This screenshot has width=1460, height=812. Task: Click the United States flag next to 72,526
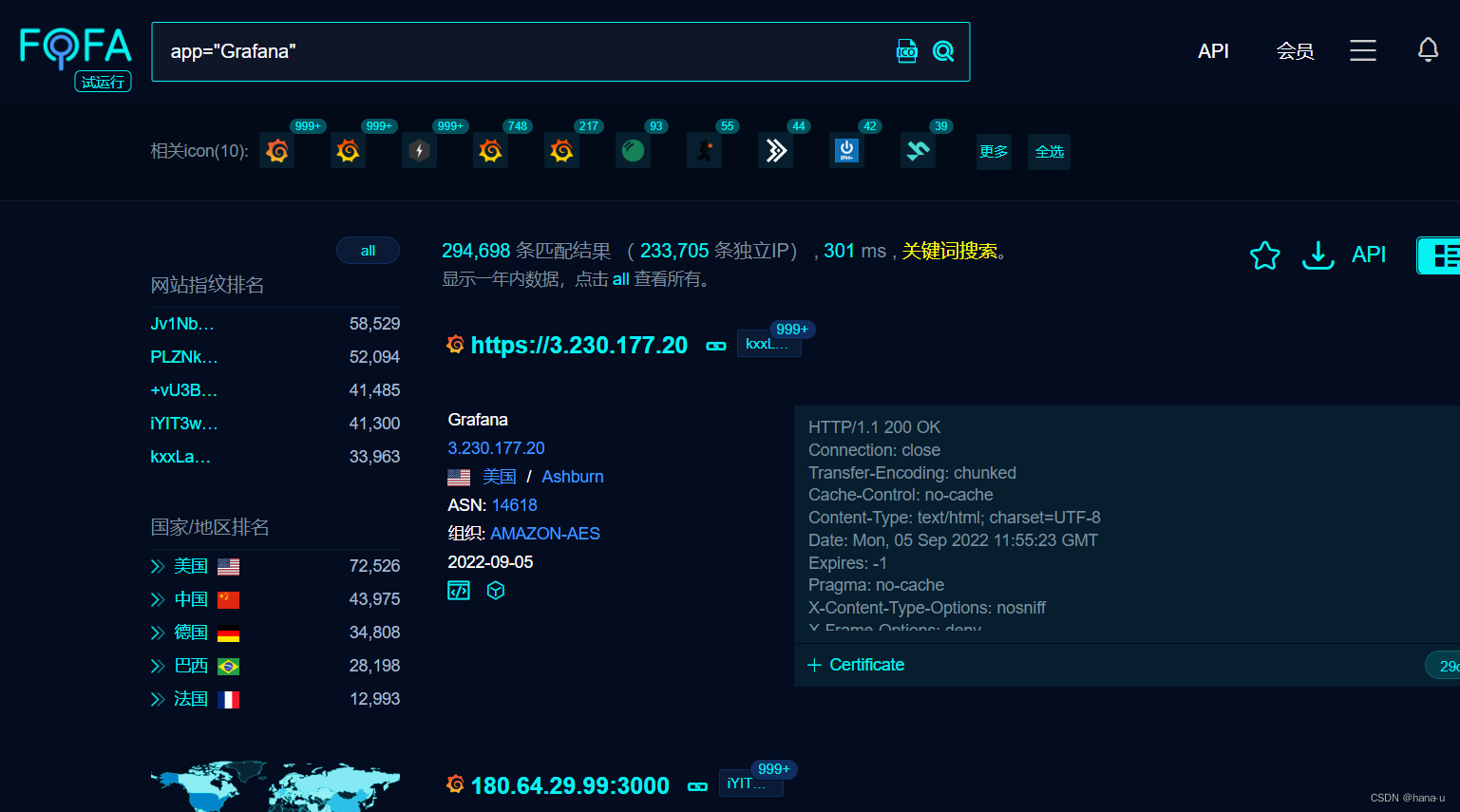(x=228, y=567)
